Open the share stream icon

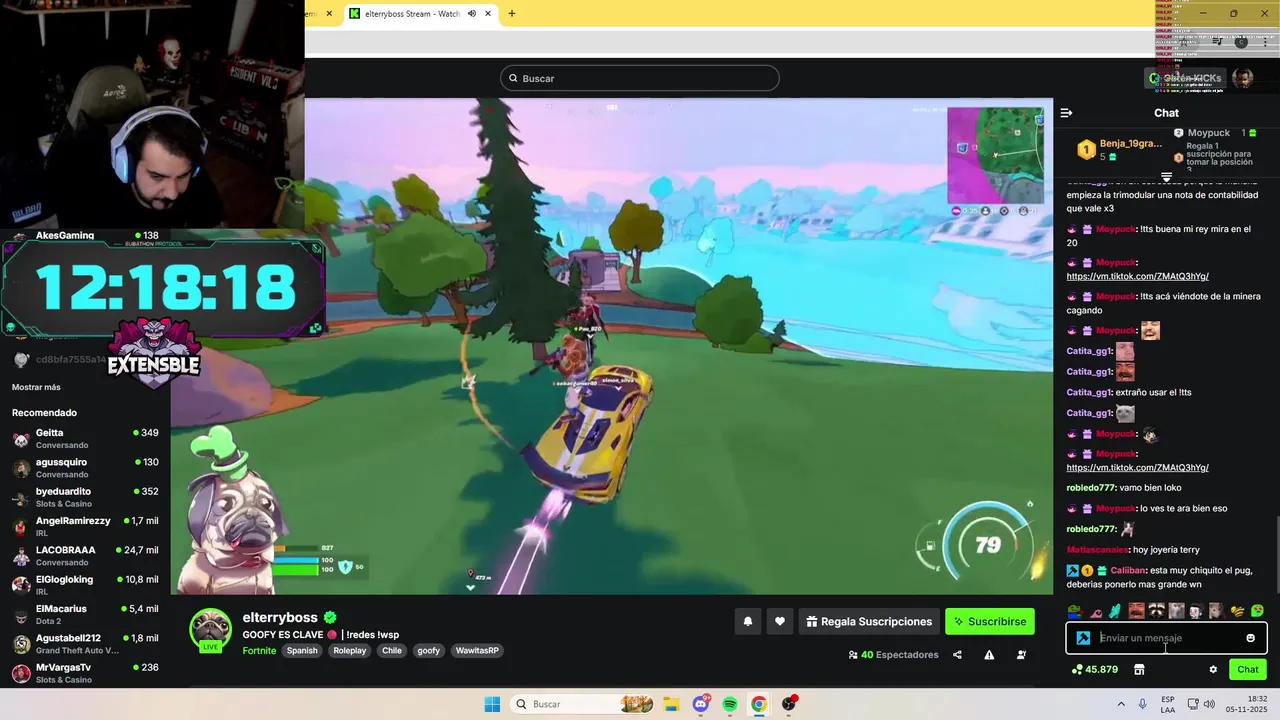[x=957, y=655]
